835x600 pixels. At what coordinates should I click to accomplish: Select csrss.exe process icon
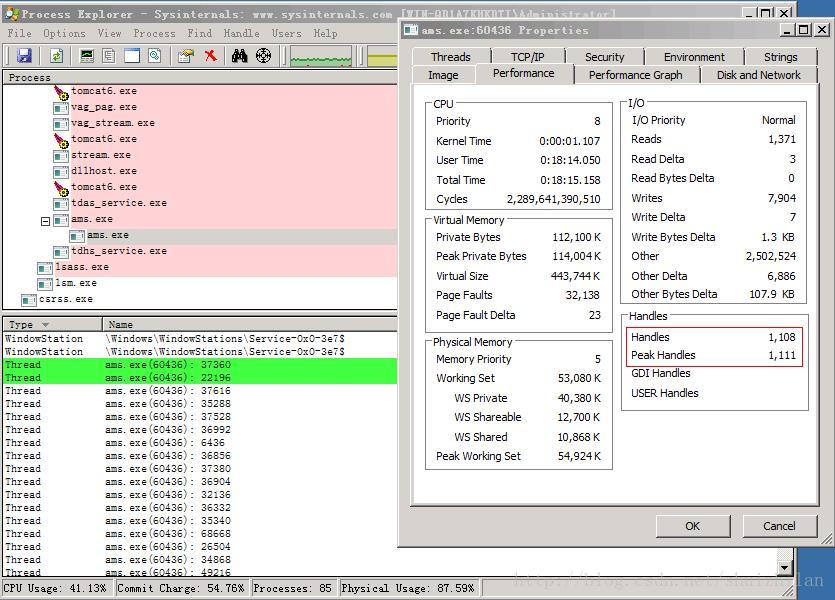click(28, 300)
